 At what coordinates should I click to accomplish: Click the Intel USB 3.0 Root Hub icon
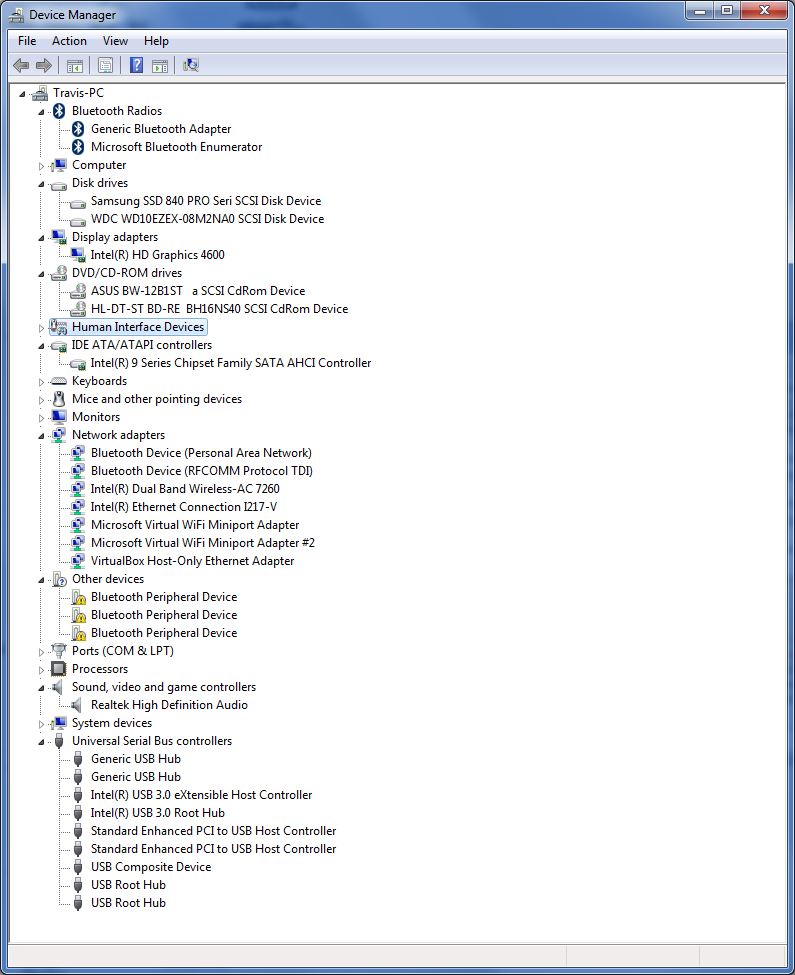(78, 813)
